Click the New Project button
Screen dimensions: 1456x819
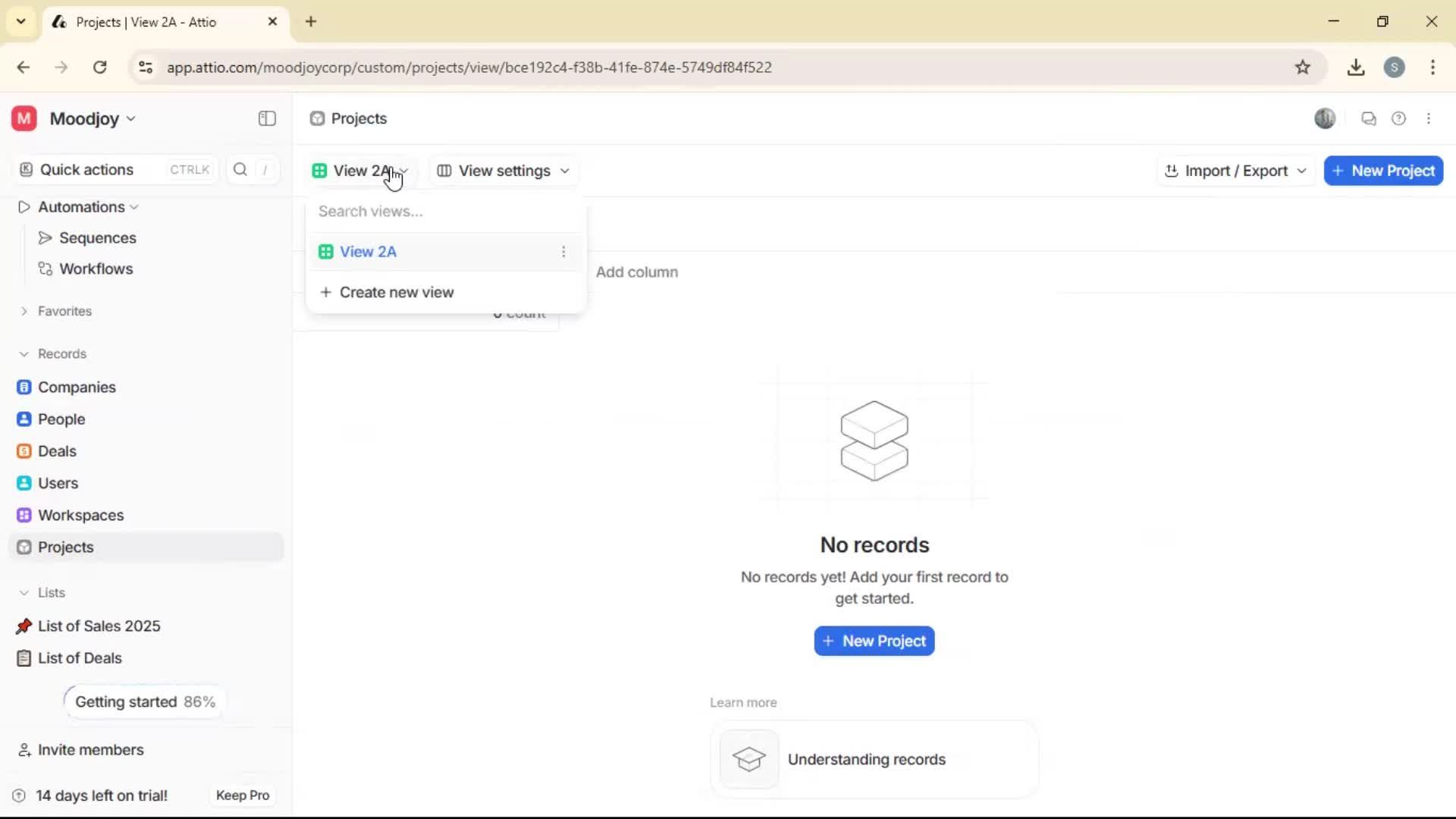(x=1383, y=171)
